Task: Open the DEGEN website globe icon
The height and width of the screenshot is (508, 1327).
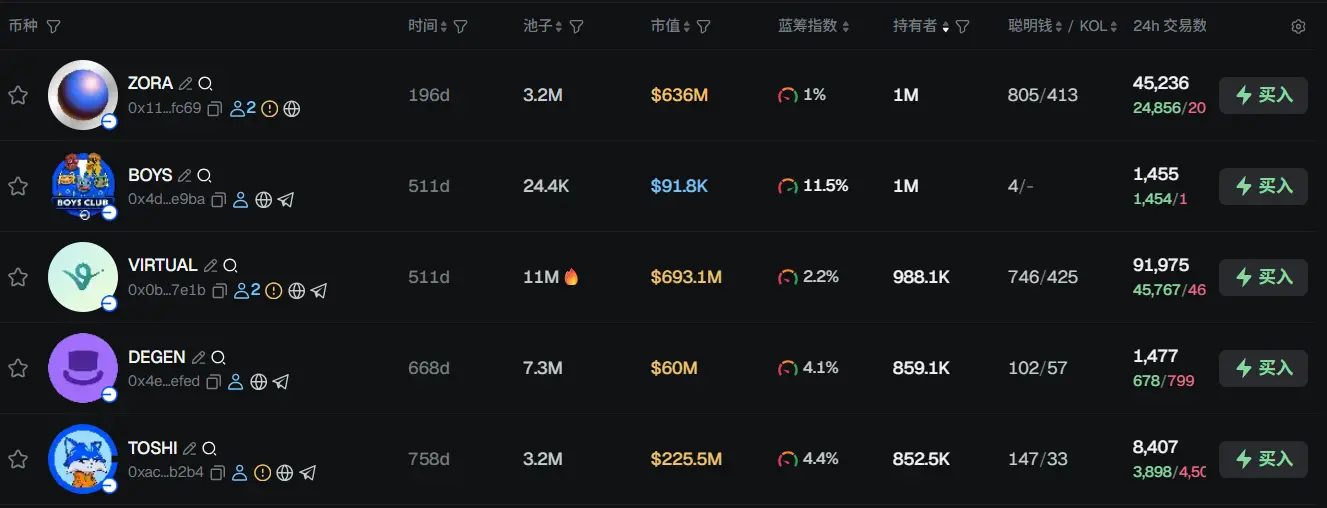Action: point(258,382)
